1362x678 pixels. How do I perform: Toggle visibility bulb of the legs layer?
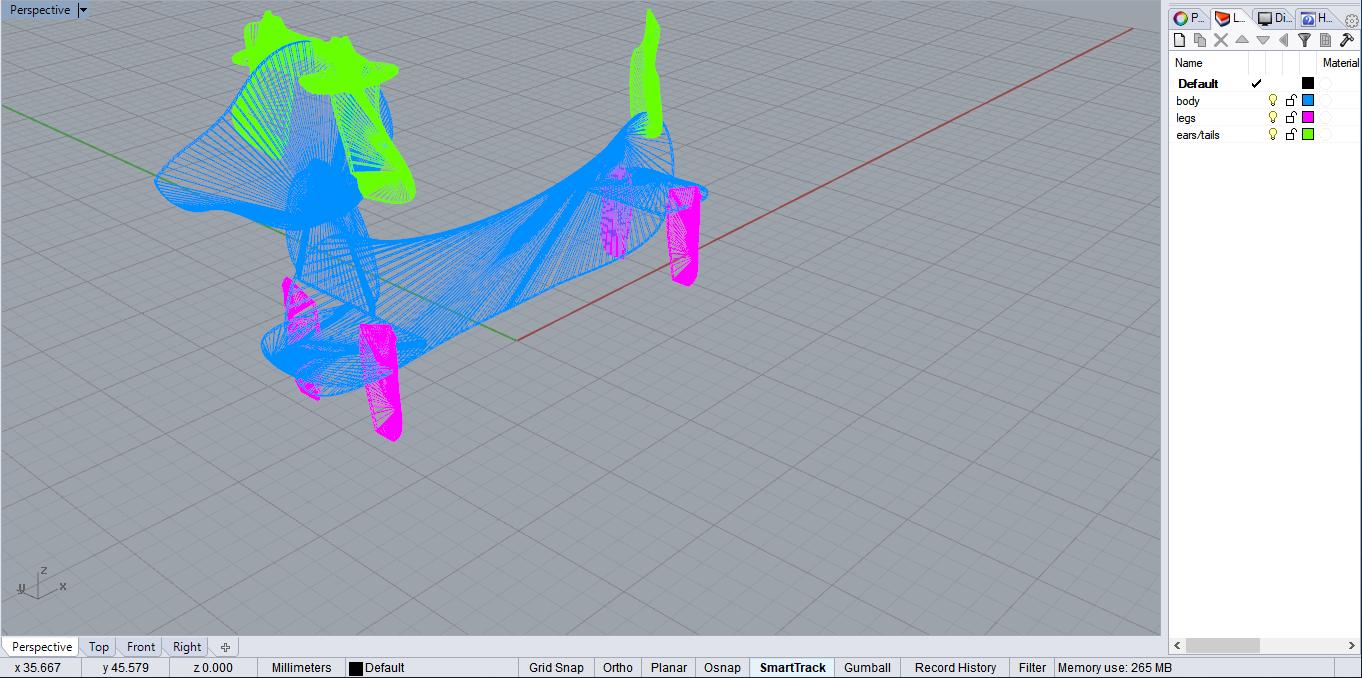coord(1273,118)
